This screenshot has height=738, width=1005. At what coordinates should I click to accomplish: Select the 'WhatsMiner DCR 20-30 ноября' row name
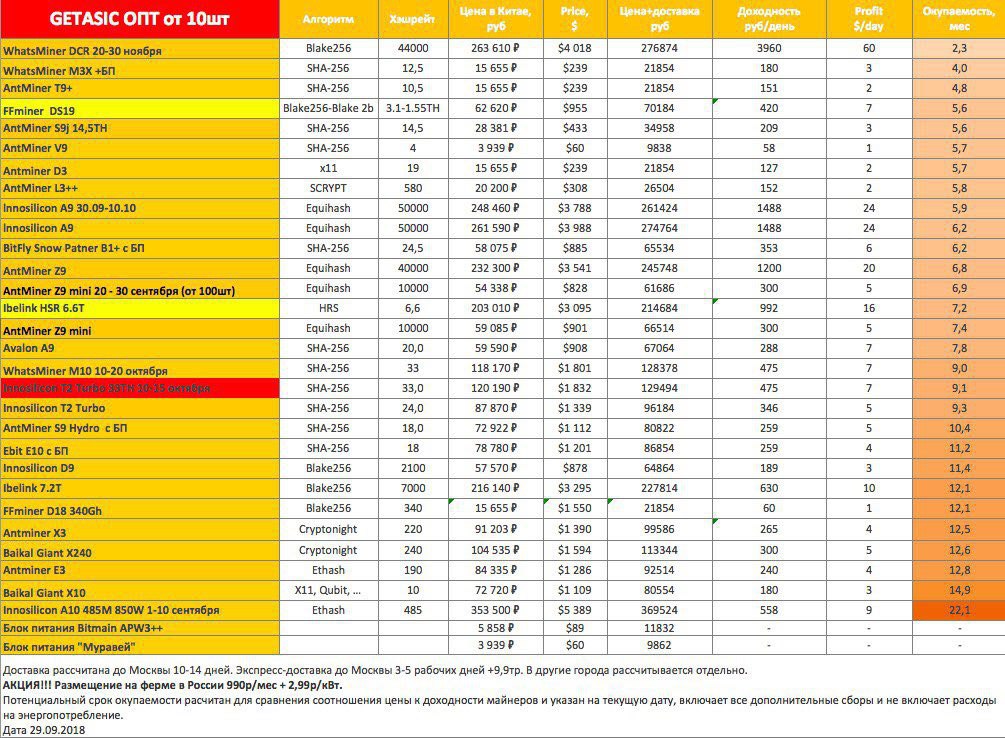tap(140, 49)
